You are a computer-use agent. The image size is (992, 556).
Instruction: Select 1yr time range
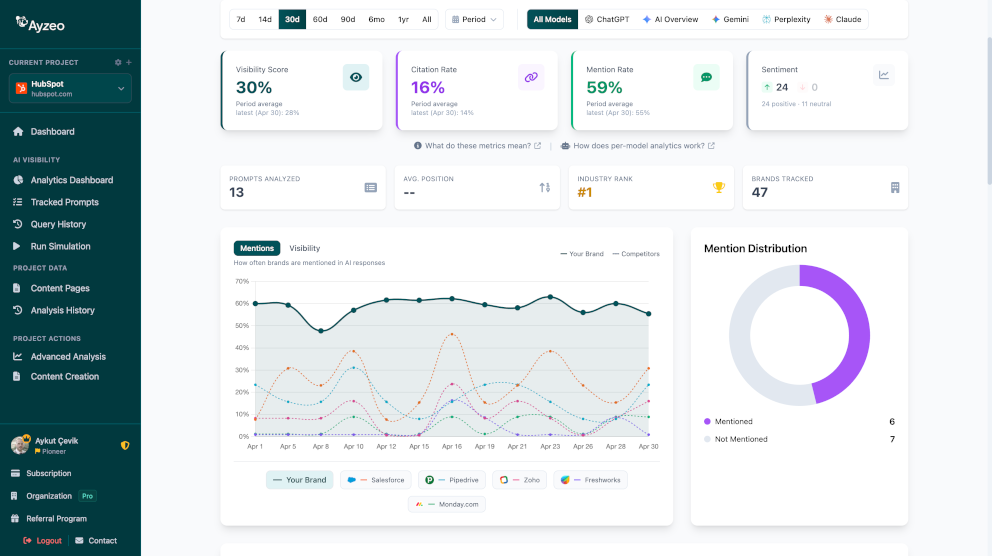(404, 20)
